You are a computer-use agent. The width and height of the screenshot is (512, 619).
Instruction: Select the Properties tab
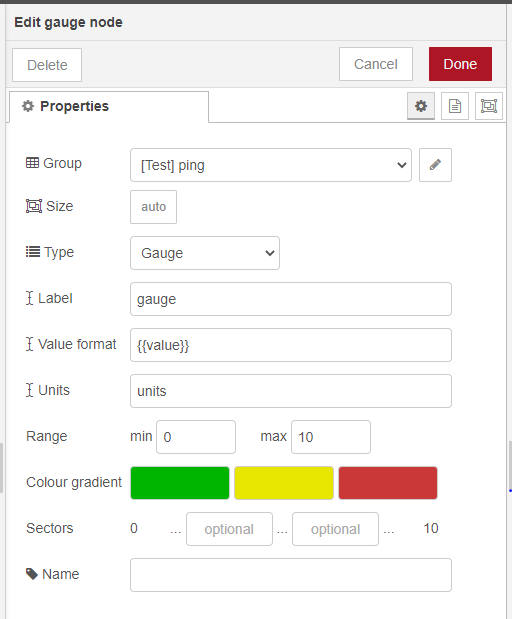coord(109,107)
